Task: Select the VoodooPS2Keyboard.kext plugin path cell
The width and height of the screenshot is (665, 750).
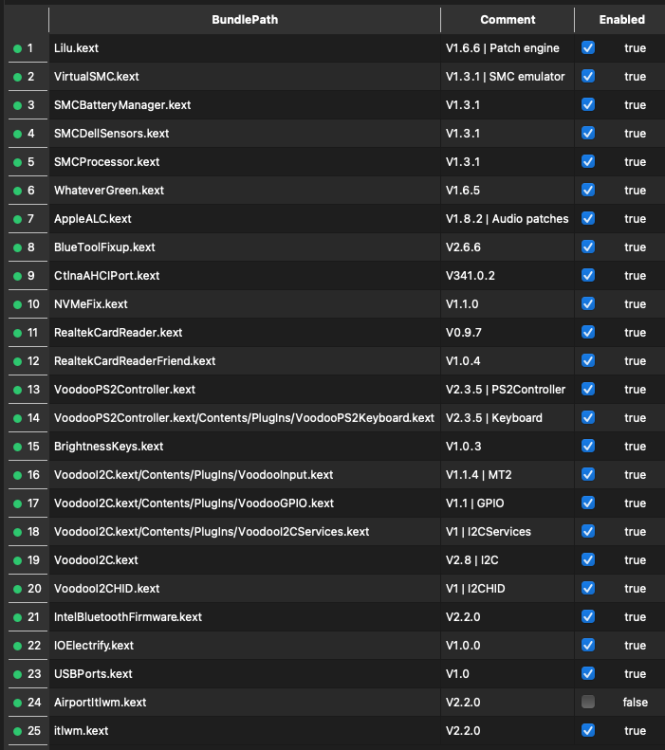Action: click(244, 418)
